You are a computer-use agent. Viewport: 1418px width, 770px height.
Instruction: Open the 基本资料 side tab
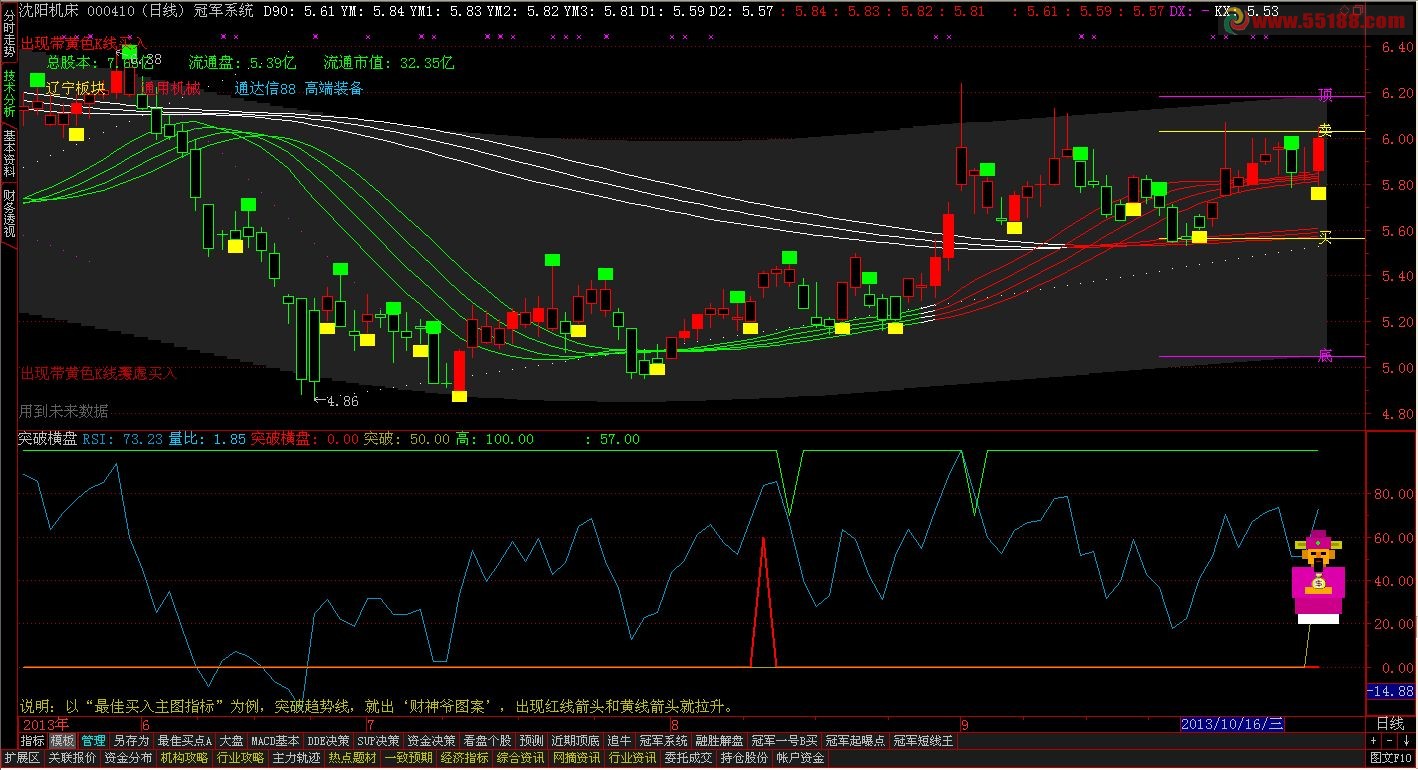[9, 152]
